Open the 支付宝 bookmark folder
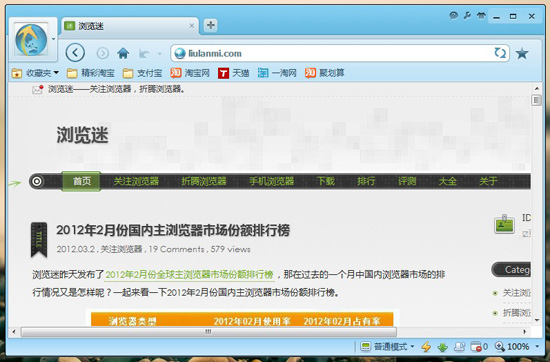This screenshot has width=550, height=362. tap(143, 73)
